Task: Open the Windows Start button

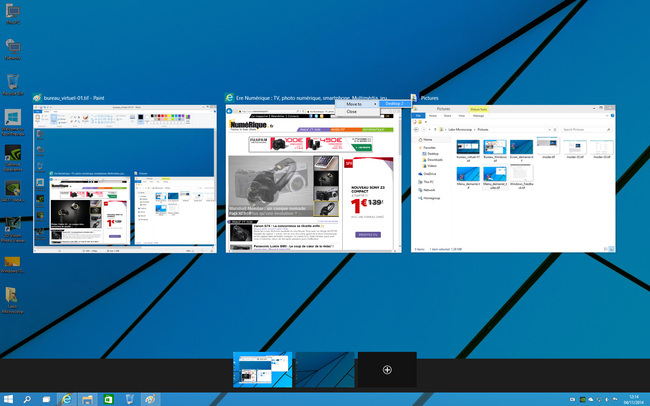Action: (8, 399)
